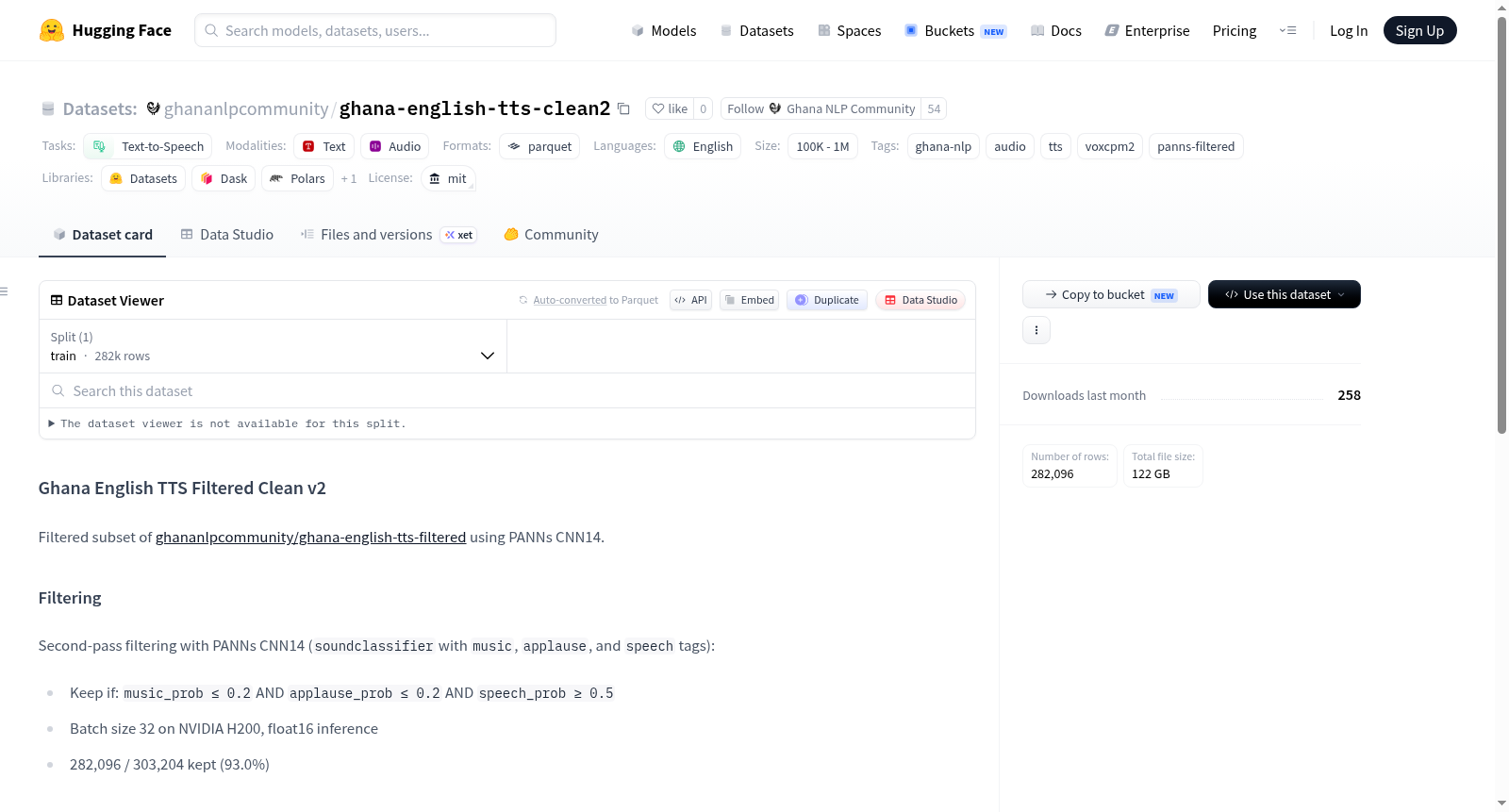Click the panns-filtered tag
The height and width of the screenshot is (812, 1509).
(x=1196, y=146)
